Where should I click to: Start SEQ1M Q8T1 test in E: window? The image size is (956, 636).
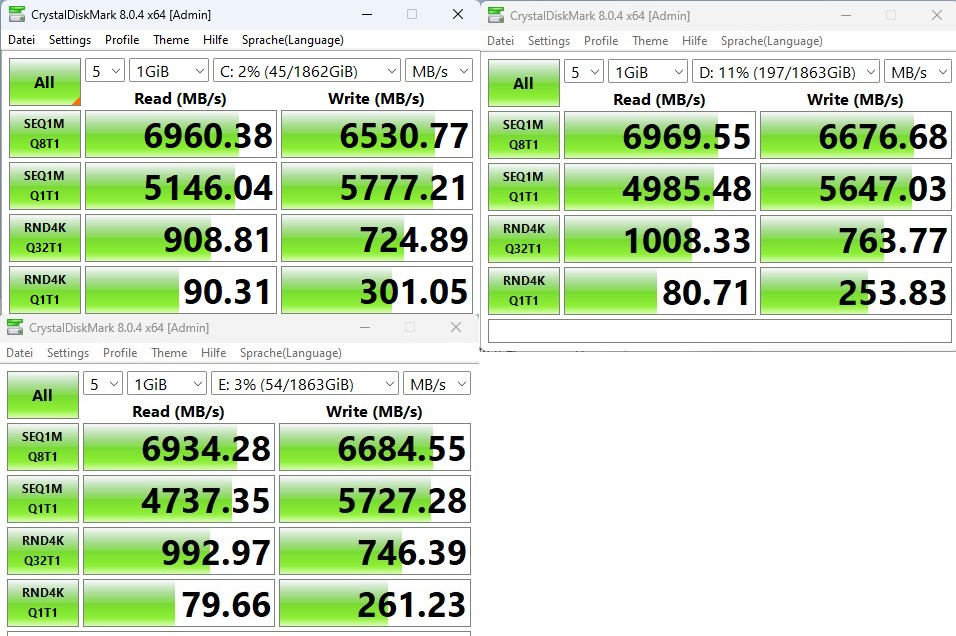[43, 447]
